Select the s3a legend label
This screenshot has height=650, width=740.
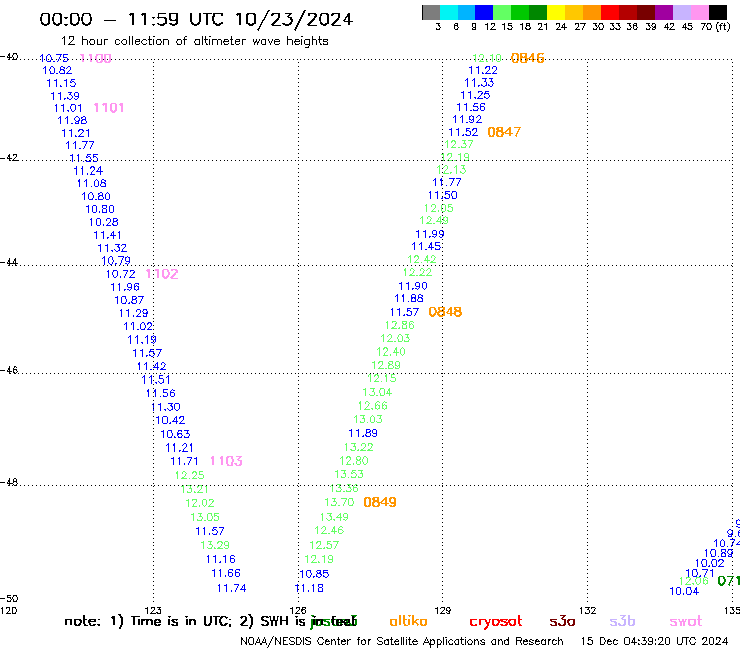pos(562,621)
